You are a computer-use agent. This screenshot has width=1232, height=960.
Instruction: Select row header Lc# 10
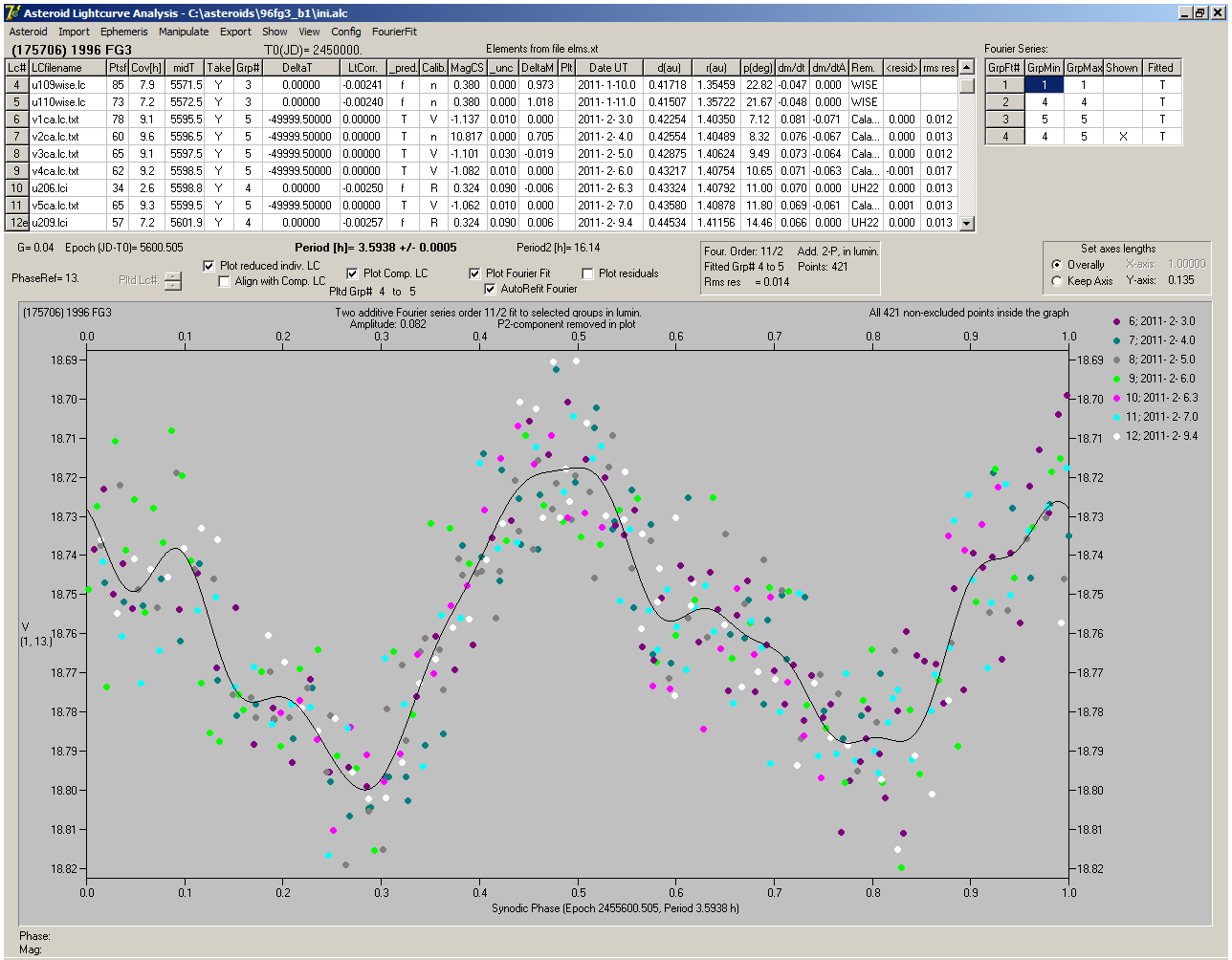point(17,188)
